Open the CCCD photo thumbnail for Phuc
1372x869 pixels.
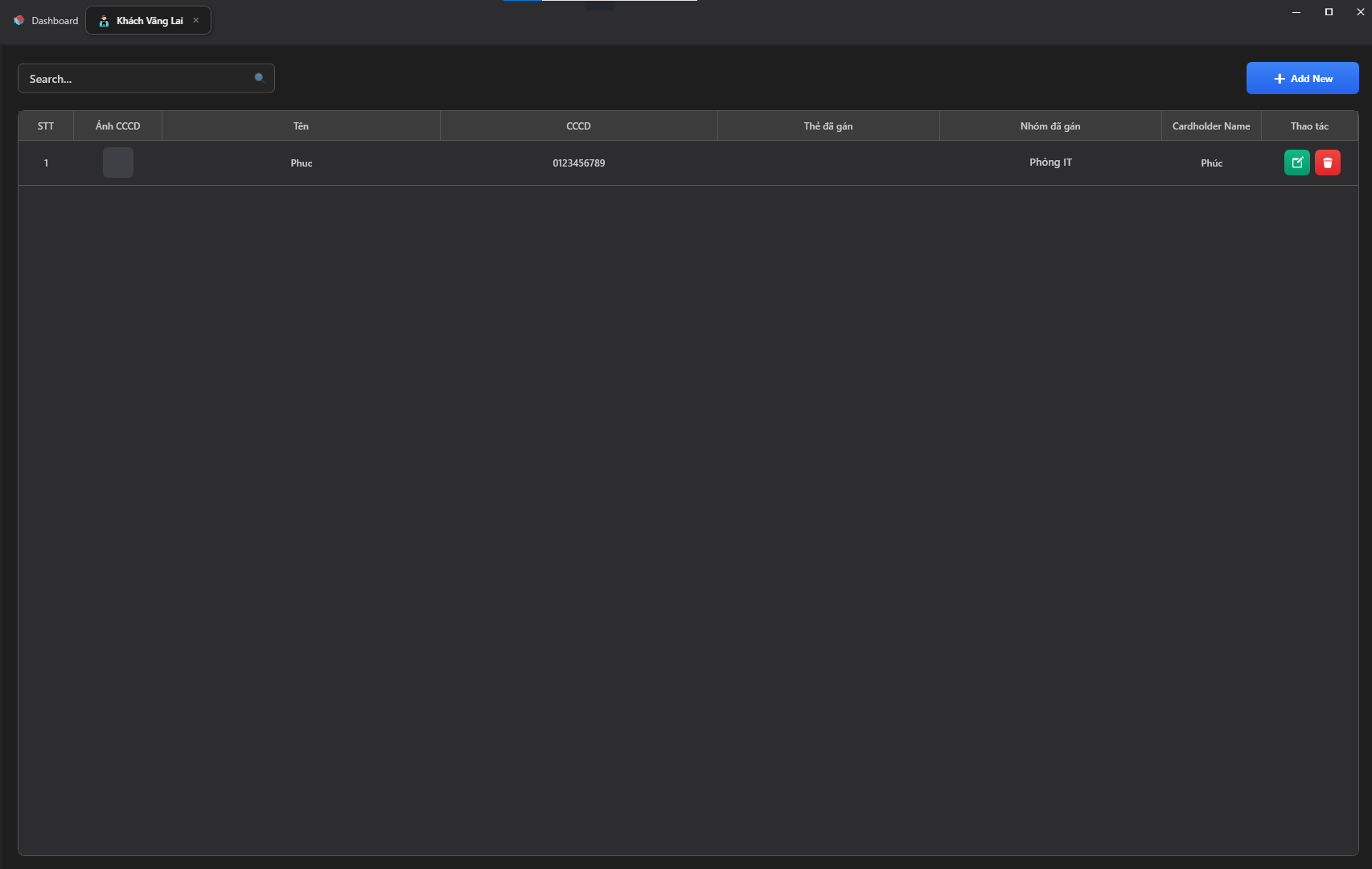pyautogui.click(x=118, y=163)
